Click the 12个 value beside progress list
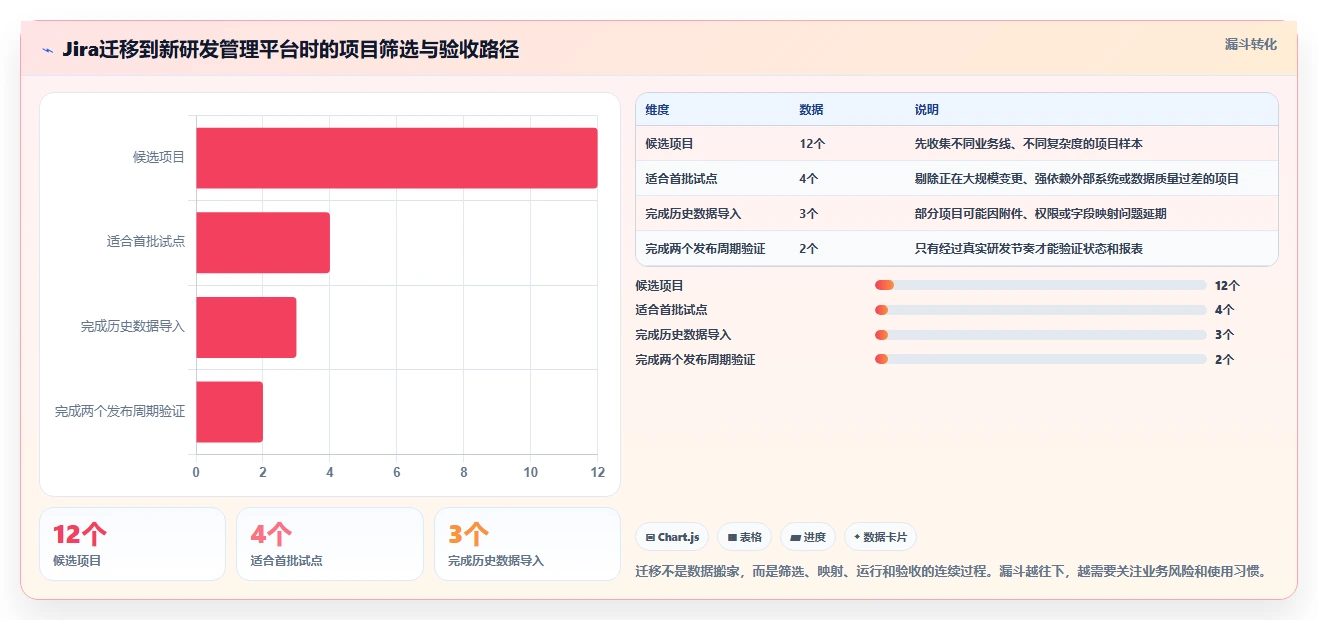 pyautogui.click(x=1227, y=285)
